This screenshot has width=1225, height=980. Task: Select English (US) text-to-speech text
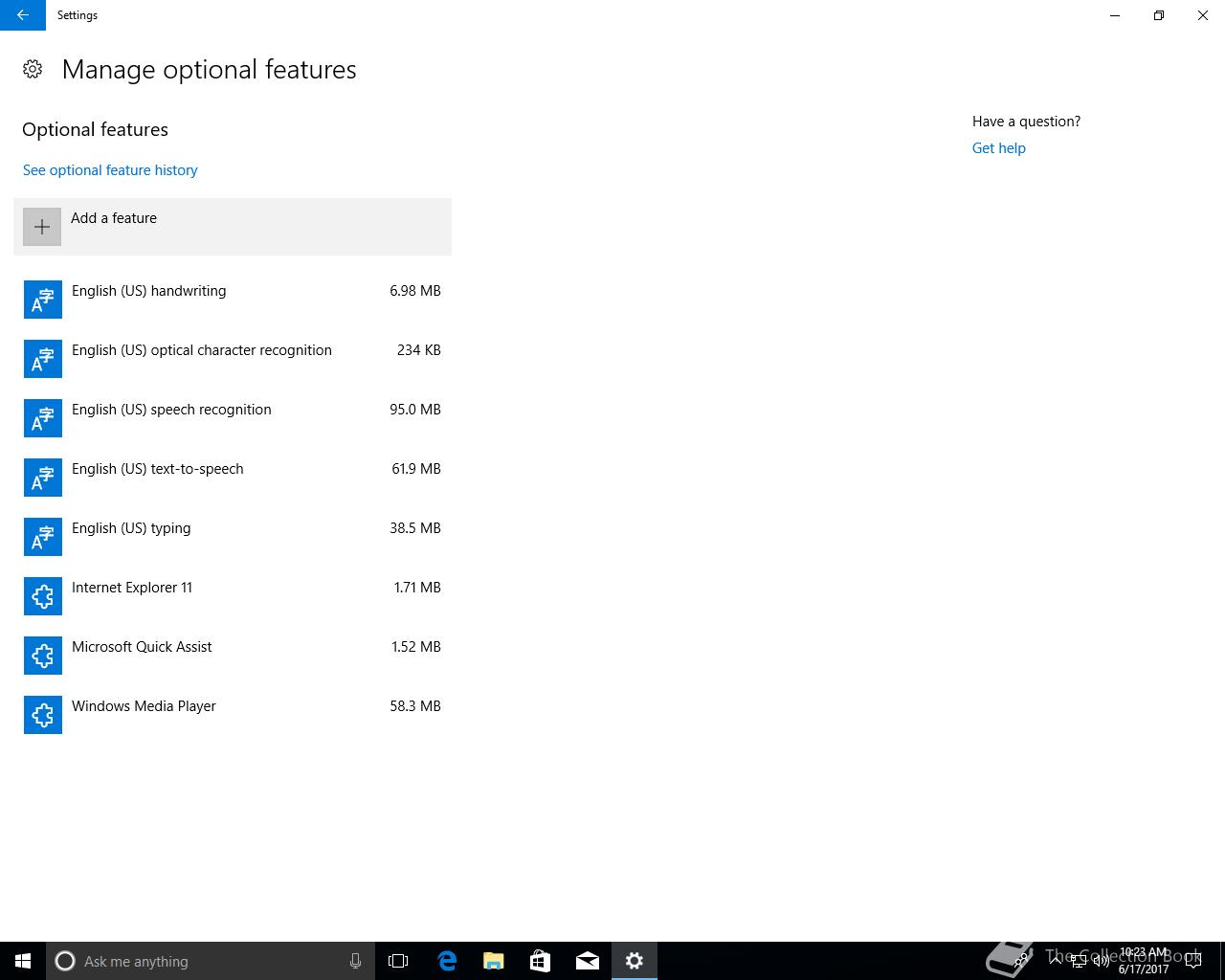pos(158,469)
